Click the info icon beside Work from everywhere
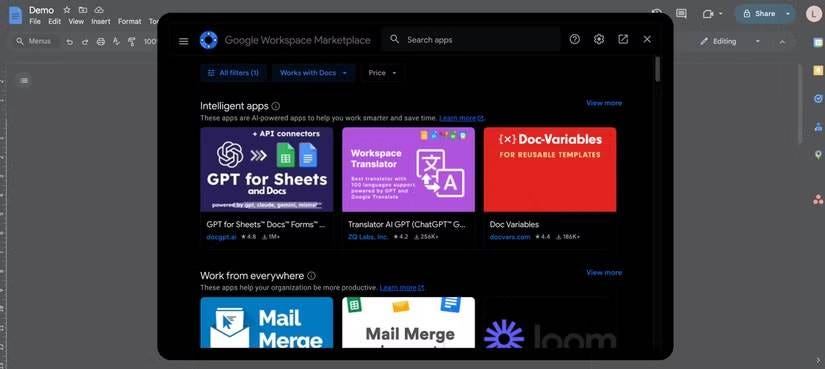Screen dimensions: 825x369 click(311, 276)
